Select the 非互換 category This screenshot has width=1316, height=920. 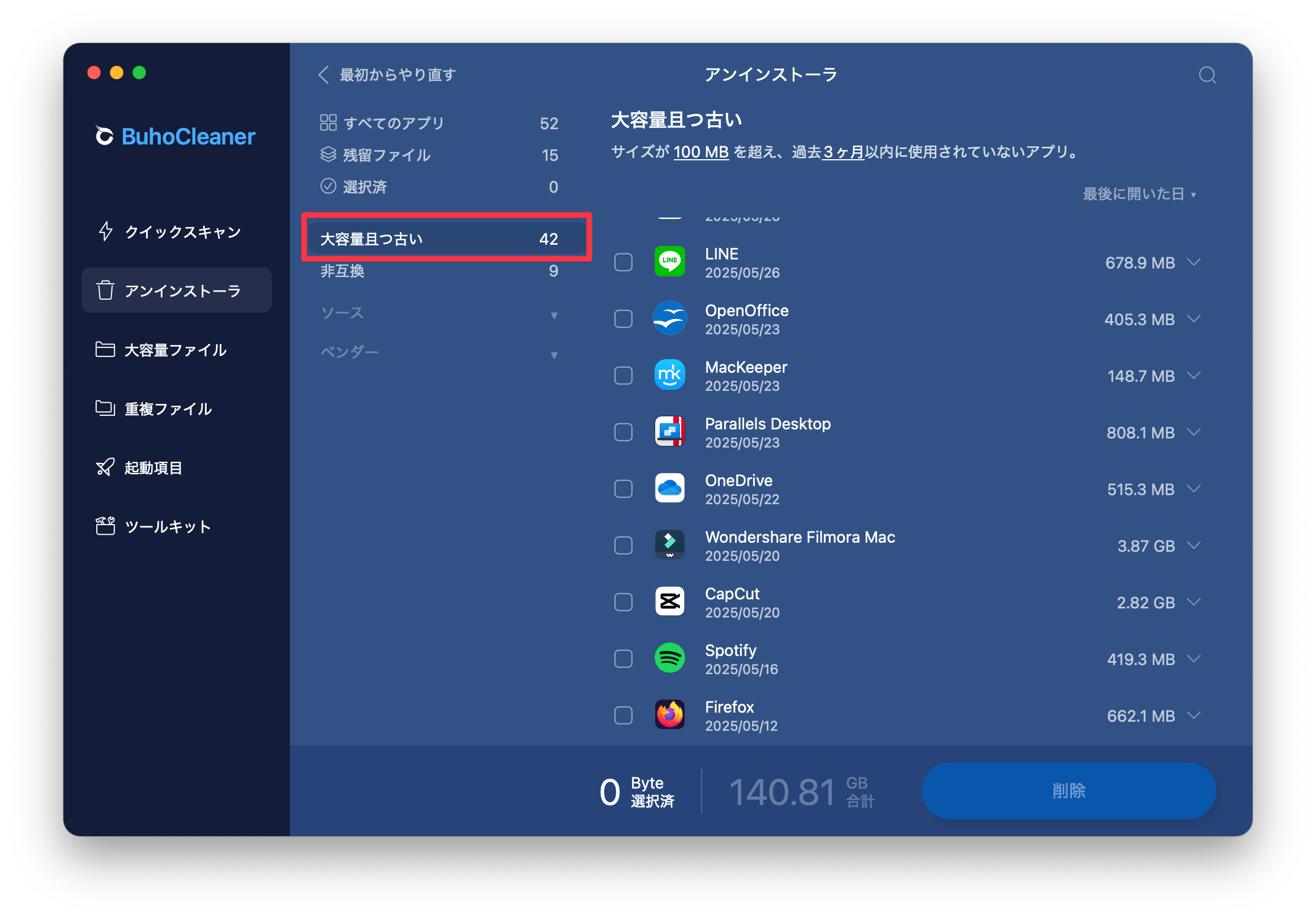(x=439, y=271)
